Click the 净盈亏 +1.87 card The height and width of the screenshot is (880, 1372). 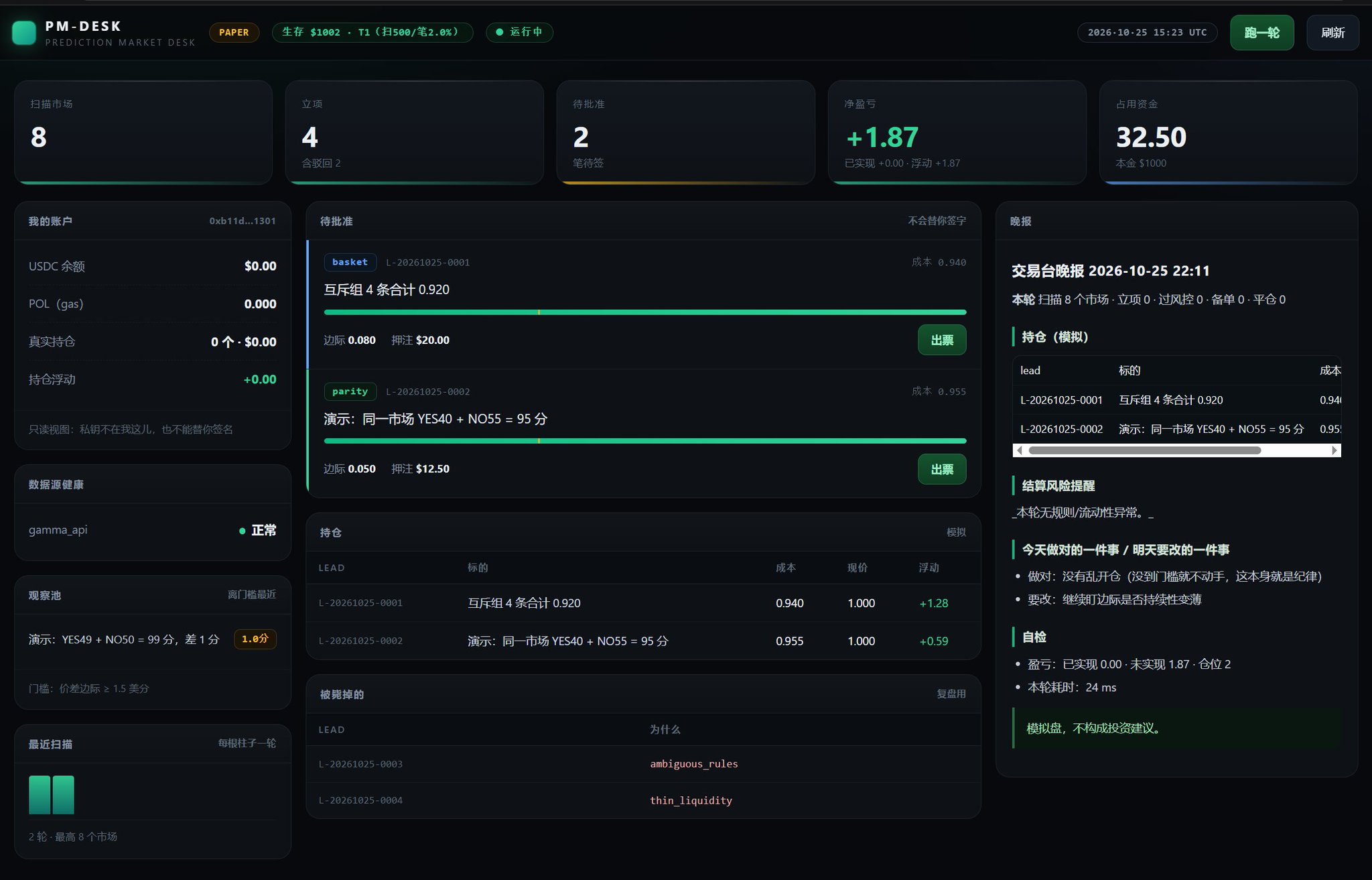[x=957, y=133]
